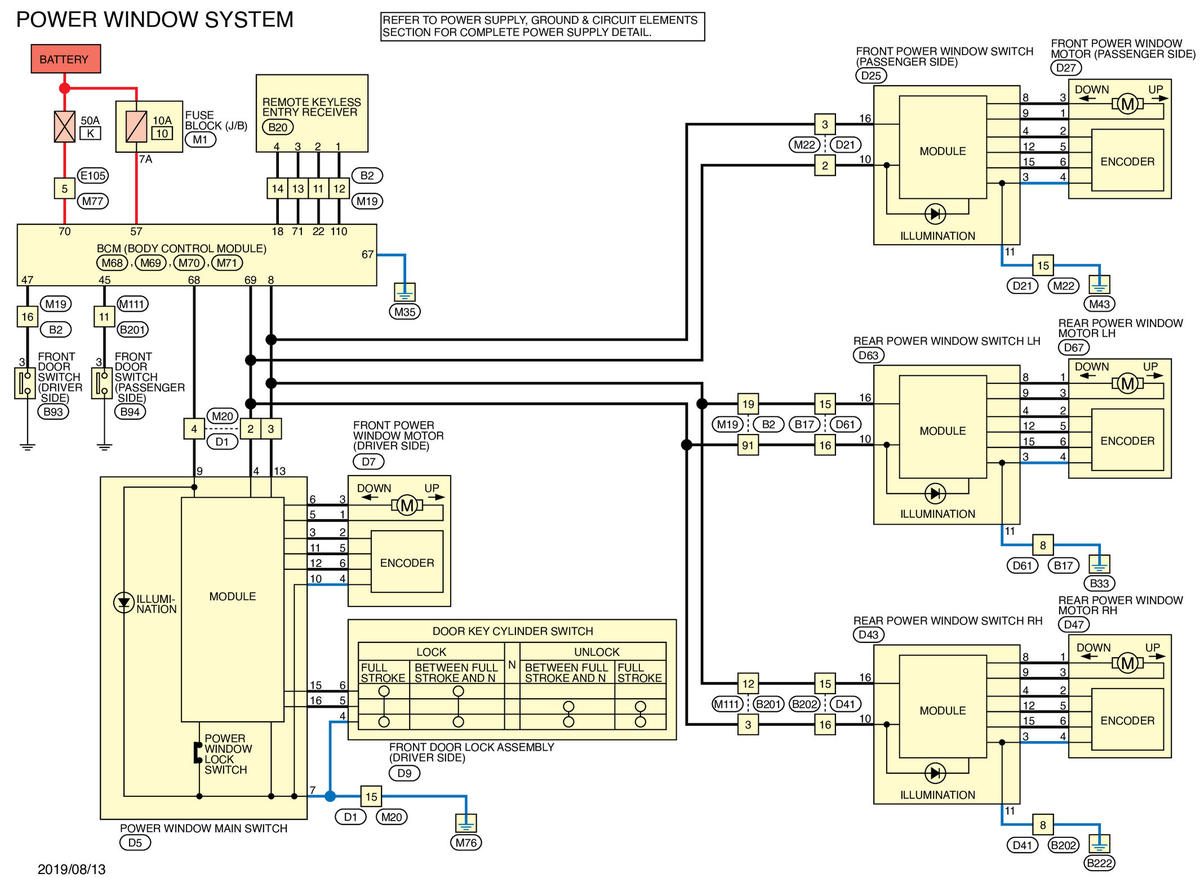Click the ground symbol above M76
Image resolution: width=1200 pixels, height=878 pixels.
tap(466, 824)
